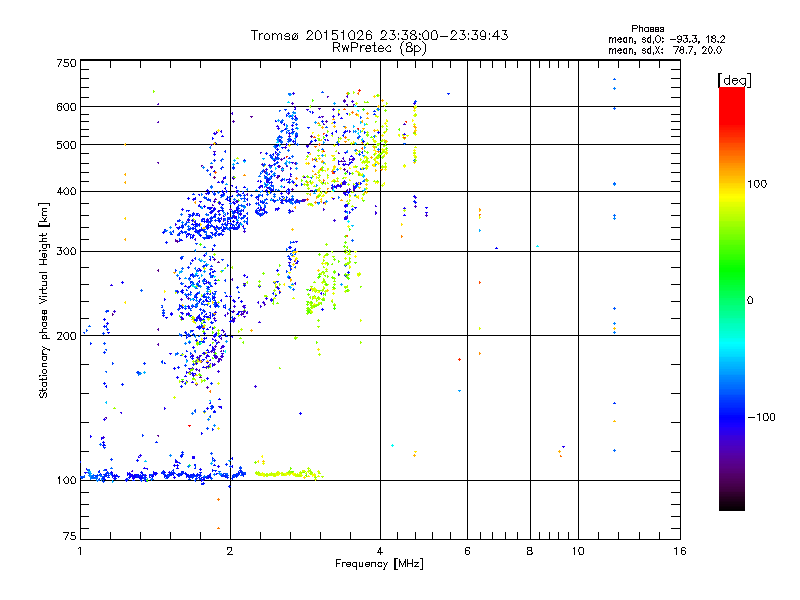
Task: Click y-axis tick label '400'
Action: [66, 191]
